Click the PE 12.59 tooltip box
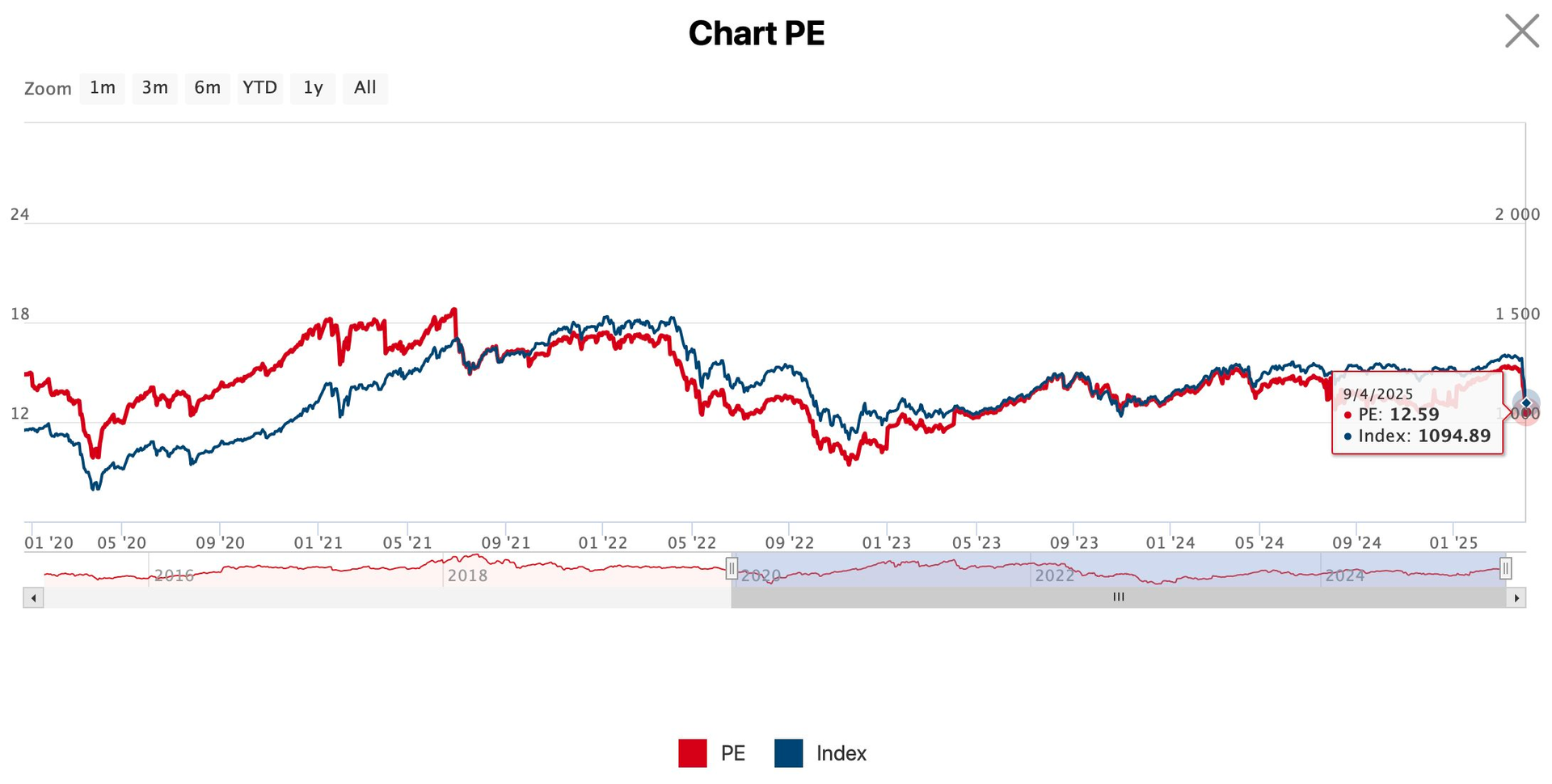 [1417, 415]
